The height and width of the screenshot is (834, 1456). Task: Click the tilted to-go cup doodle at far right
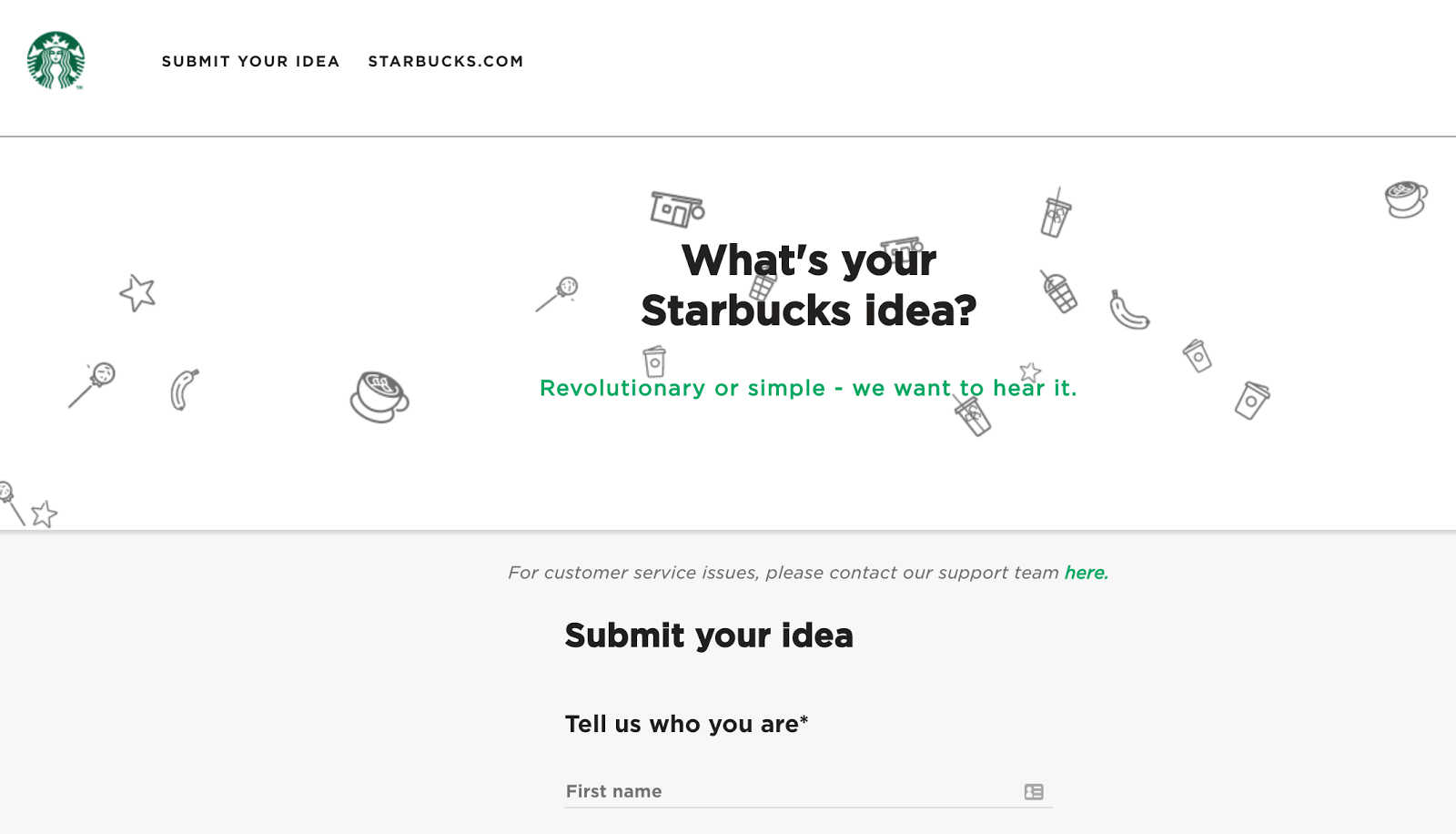pyautogui.click(x=1252, y=400)
